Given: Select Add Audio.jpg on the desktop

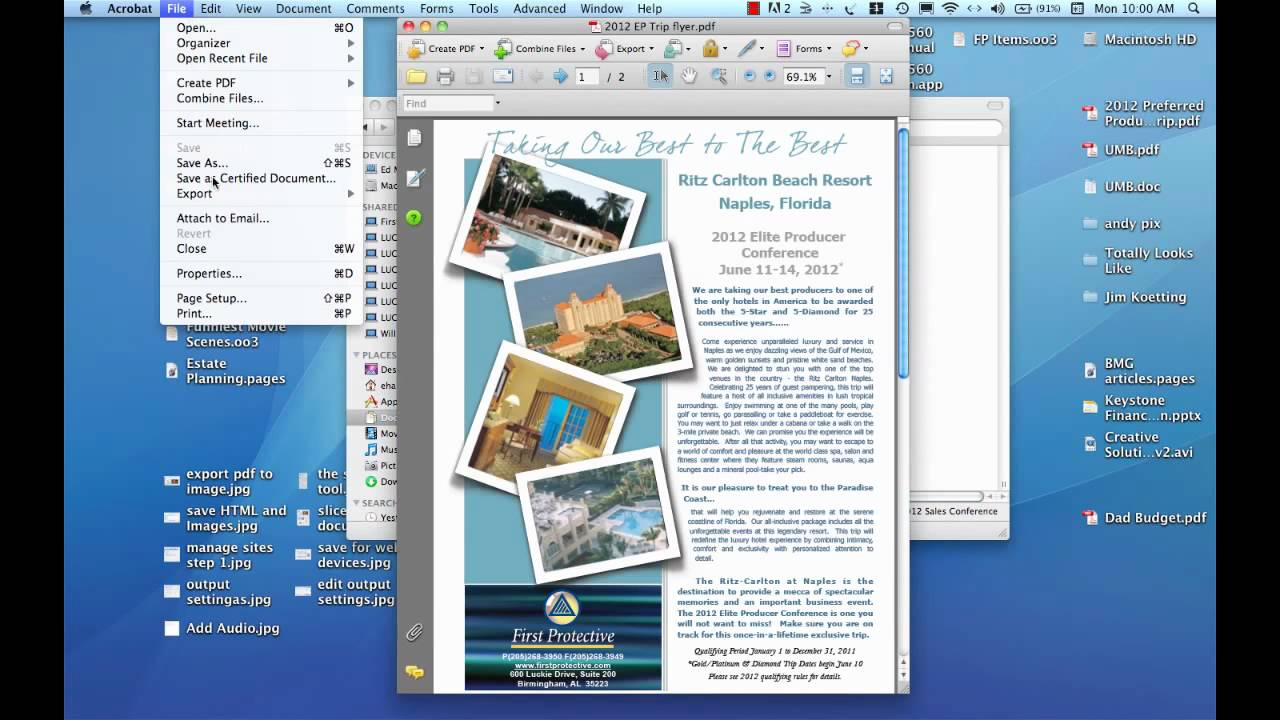Looking at the screenshot, I should click(x=222, y=629).
